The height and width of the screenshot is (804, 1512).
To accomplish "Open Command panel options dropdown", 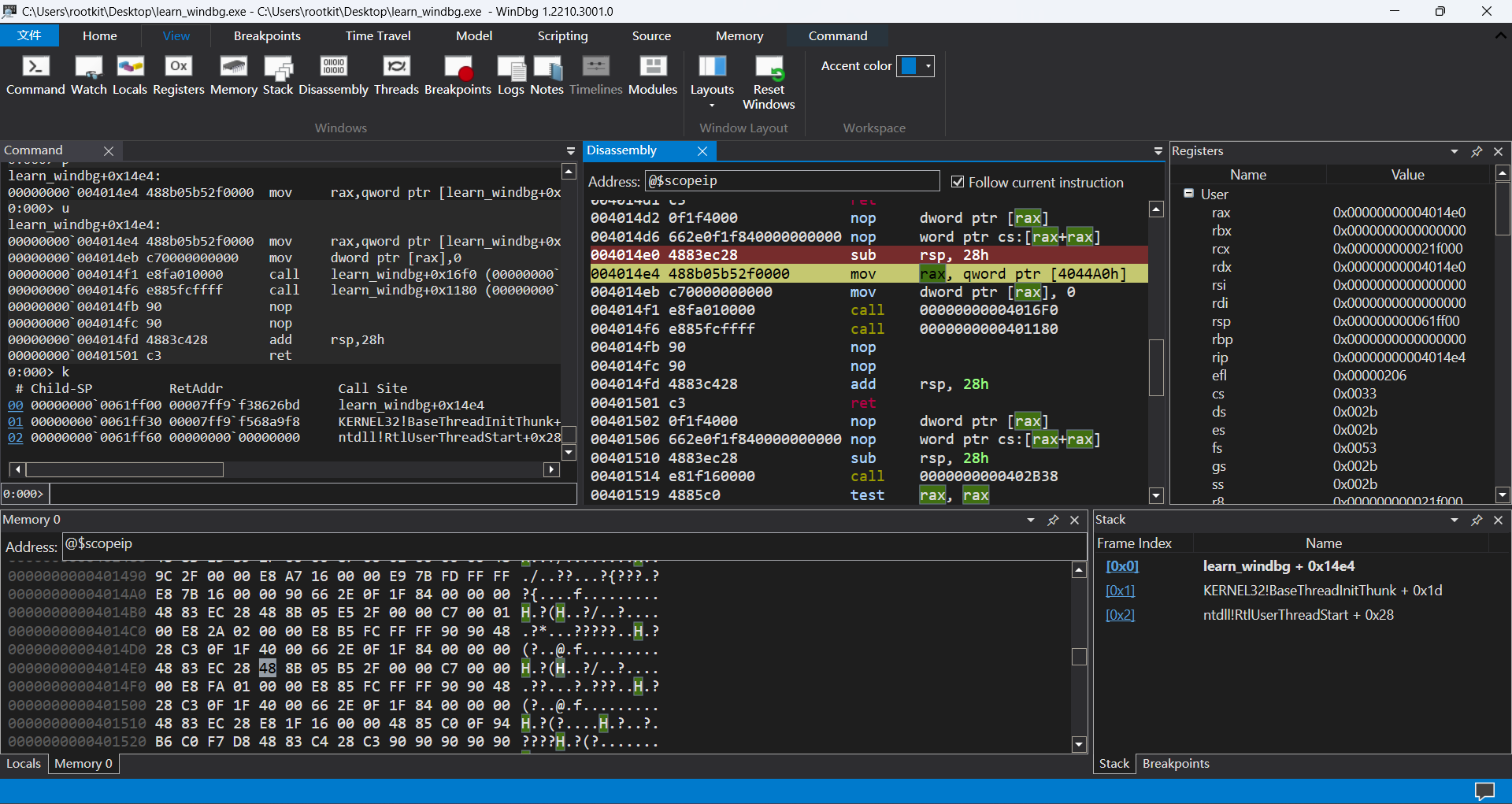I will (x=571, y=150).
